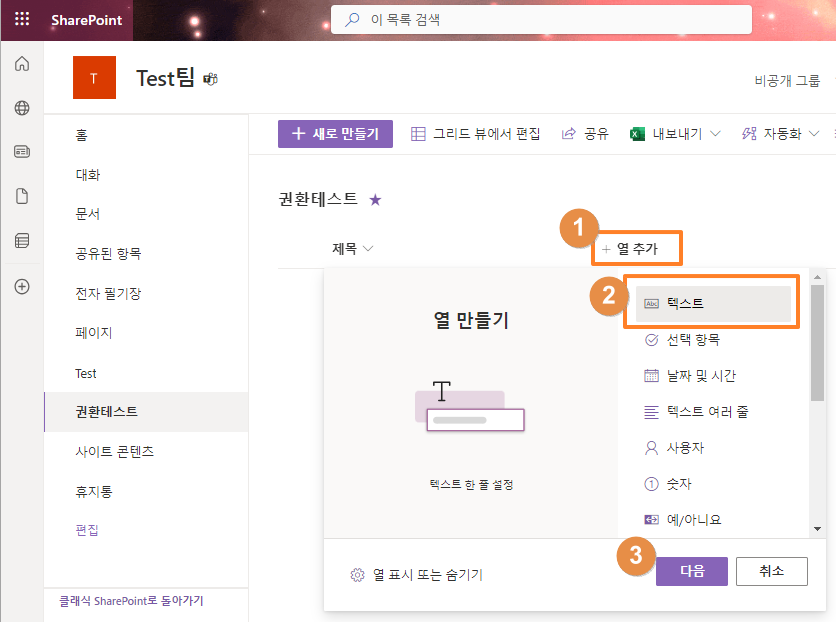Select the 텍스트 여러 줄 column type
The width and height of the screenshot is (836, 622).
pos(713,412)
